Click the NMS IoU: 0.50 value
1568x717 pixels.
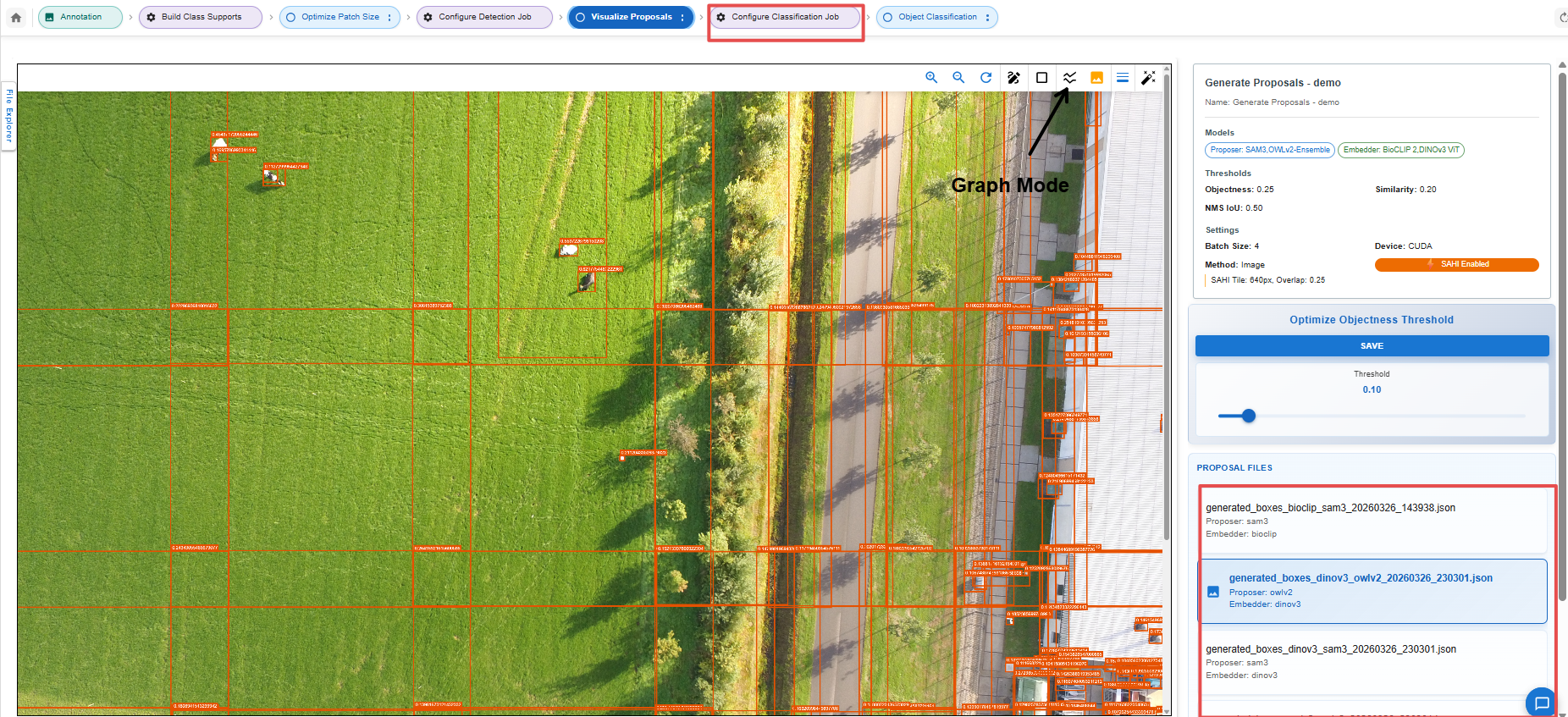(x=1234, y=208)
